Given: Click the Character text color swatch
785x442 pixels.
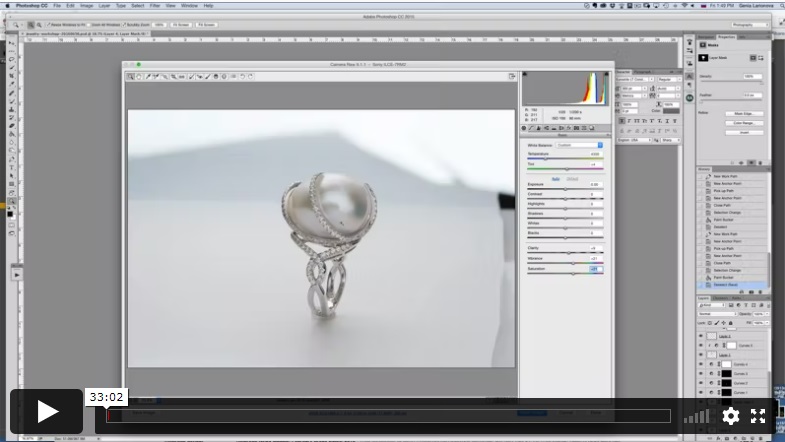Looking at the screenshot, I should click(x=671, y=111).
